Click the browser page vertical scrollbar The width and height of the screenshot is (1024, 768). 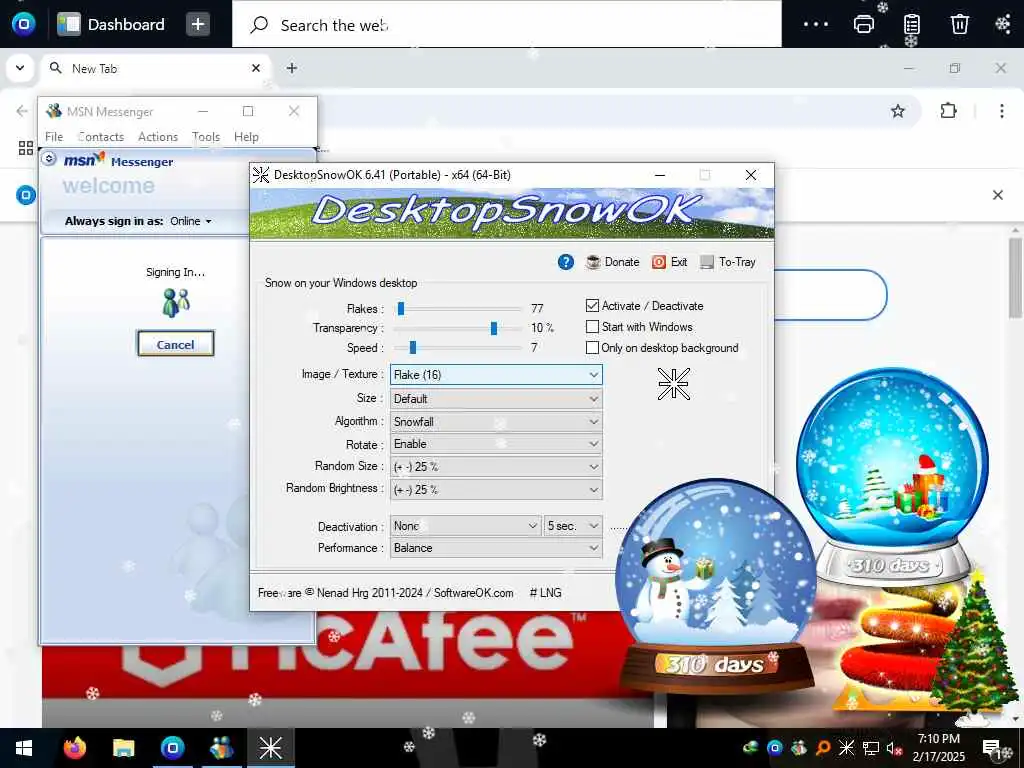(1014, 278)
